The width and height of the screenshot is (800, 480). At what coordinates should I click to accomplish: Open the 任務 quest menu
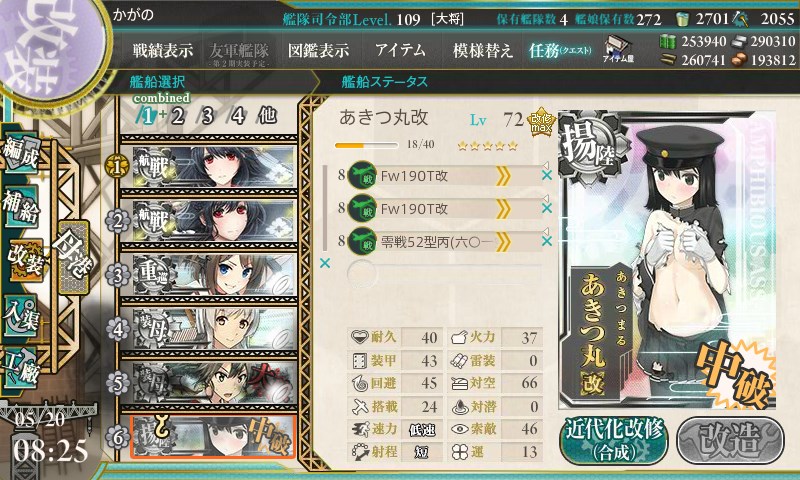560,50
